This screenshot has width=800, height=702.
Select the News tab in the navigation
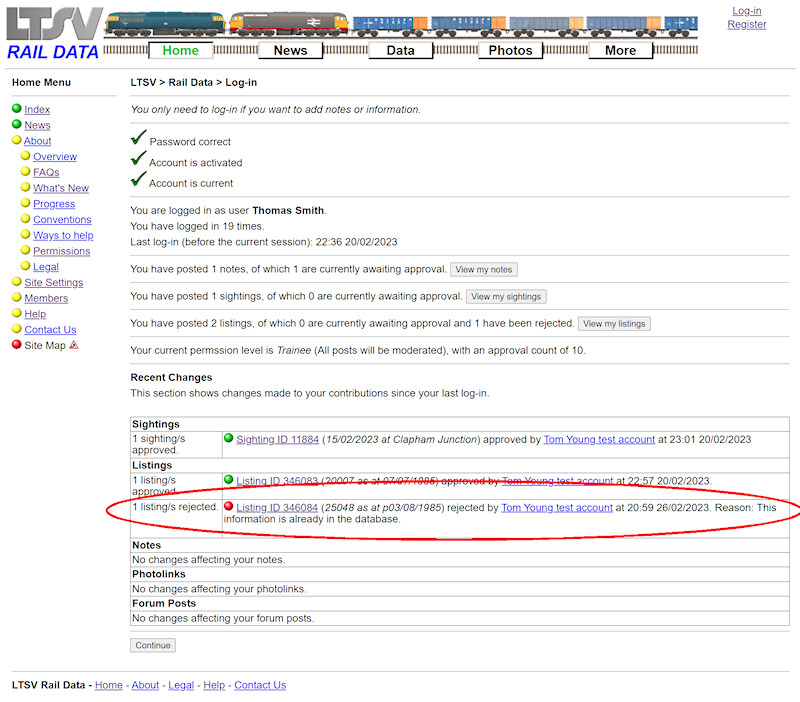point(290,50)
